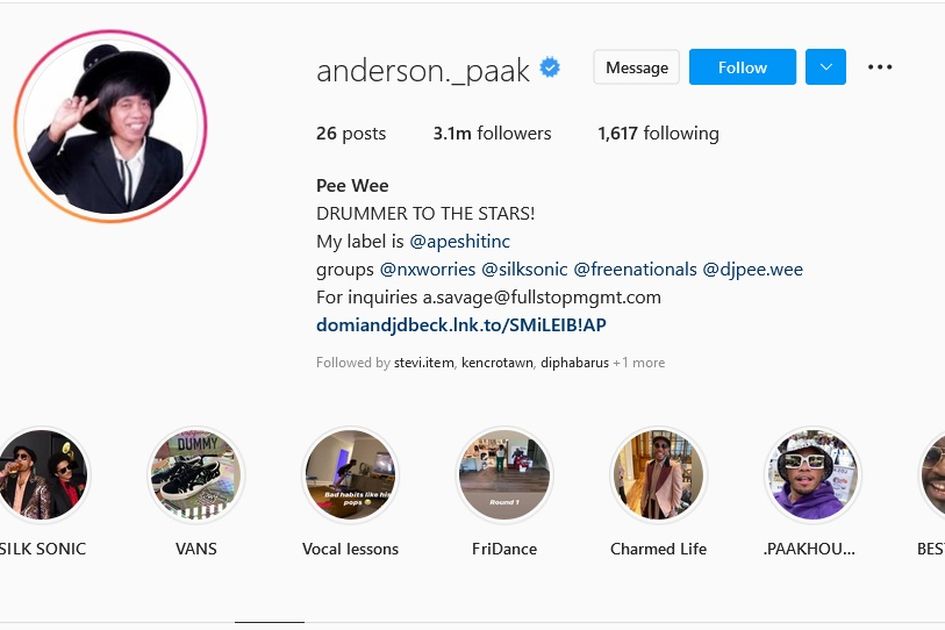Open the @freenationals profile link

(635, 269)
